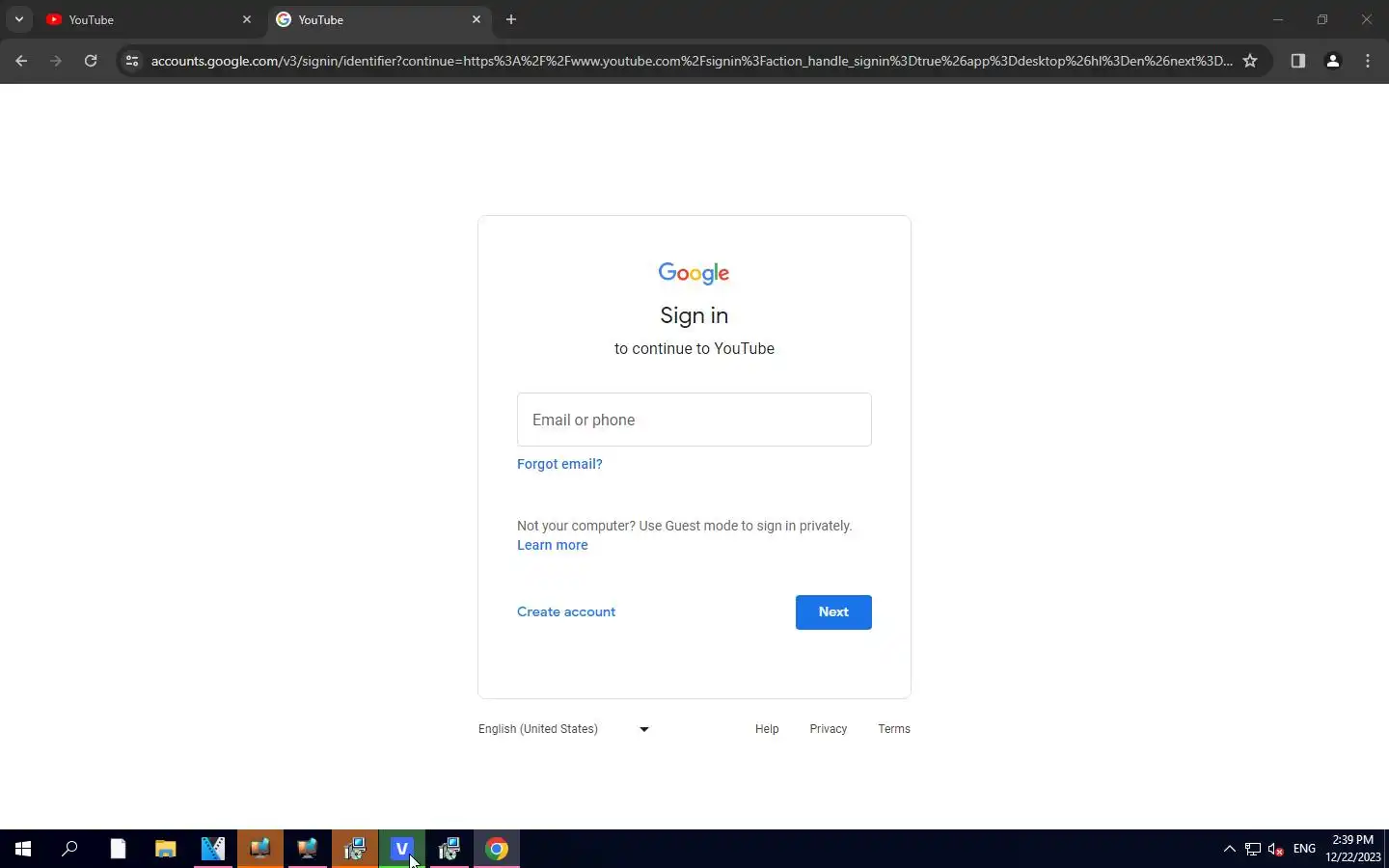Open the white document icon in taskbar
The height and width of the screenshot is (868, 1389).
tap(118, 849)
